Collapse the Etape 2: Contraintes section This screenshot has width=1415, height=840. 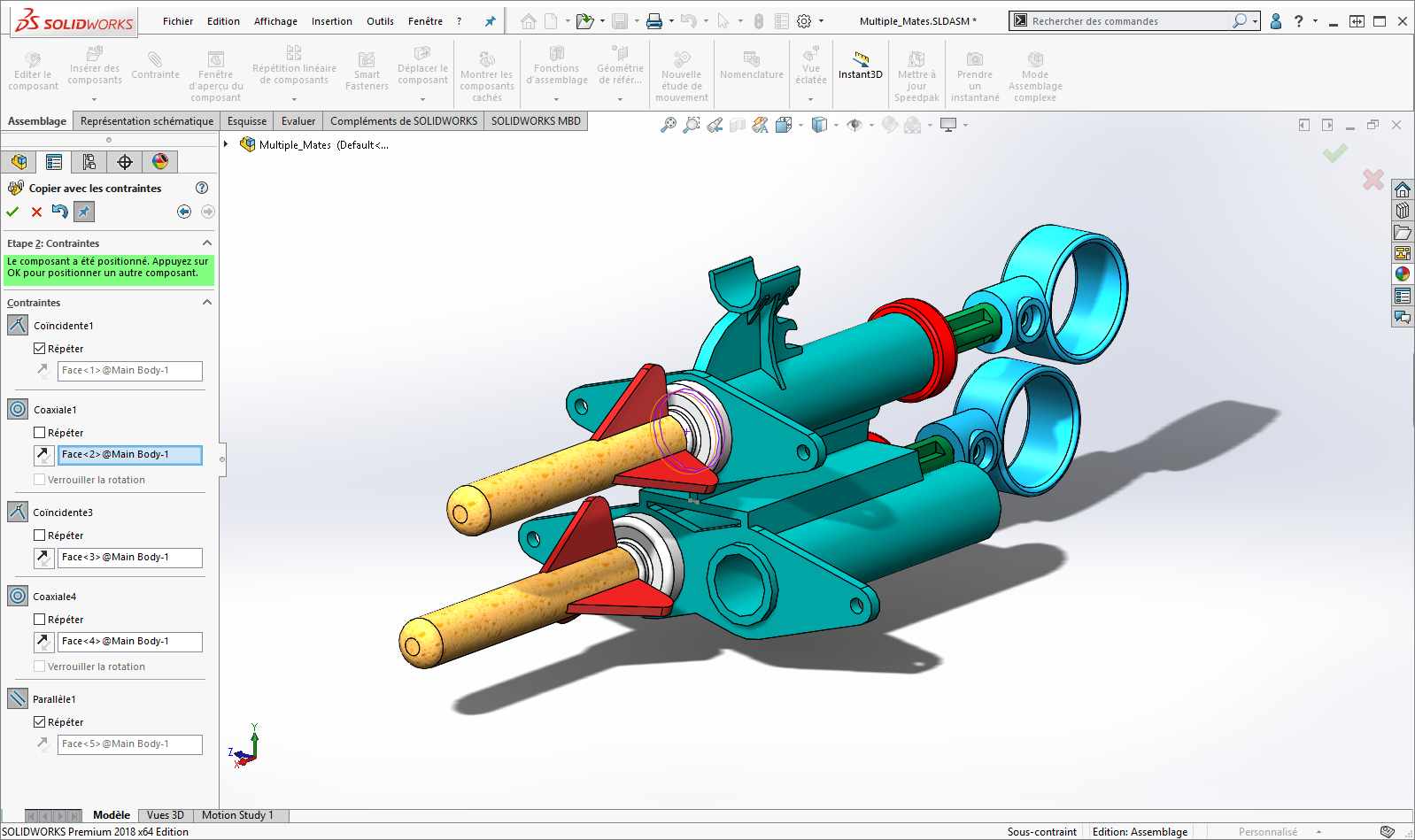[207, 243]
